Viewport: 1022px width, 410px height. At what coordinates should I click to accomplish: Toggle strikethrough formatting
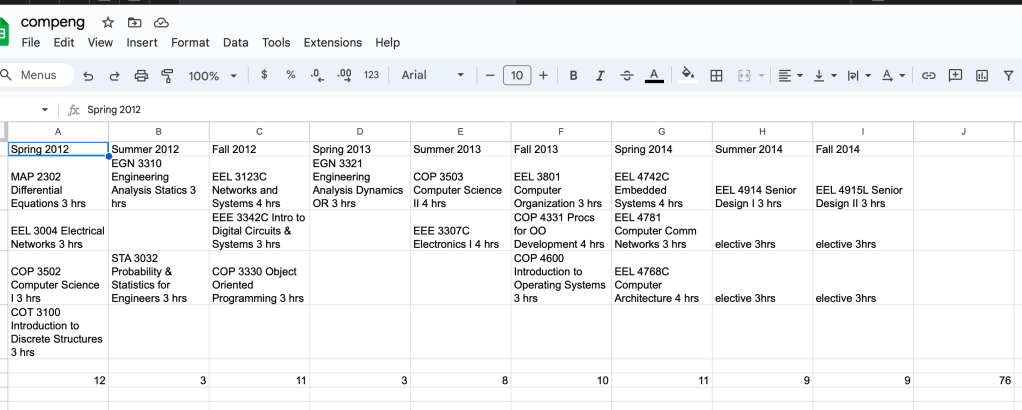tap(627, 76)
